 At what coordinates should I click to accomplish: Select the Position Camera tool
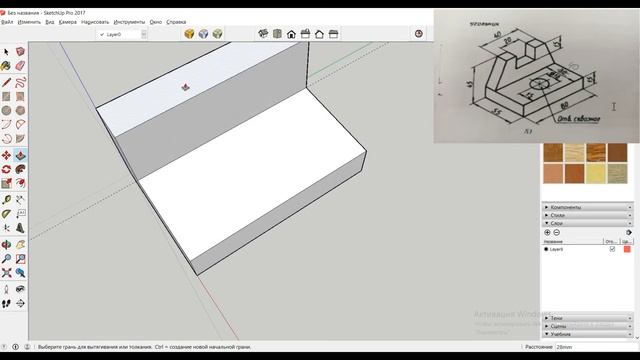click(x=6, y=289)
